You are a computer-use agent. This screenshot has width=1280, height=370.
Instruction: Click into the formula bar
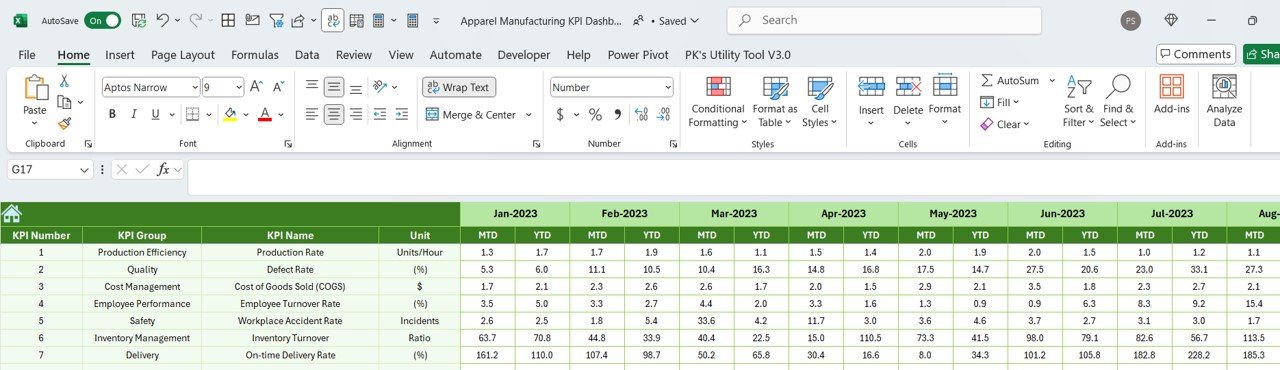pos(733,177)
